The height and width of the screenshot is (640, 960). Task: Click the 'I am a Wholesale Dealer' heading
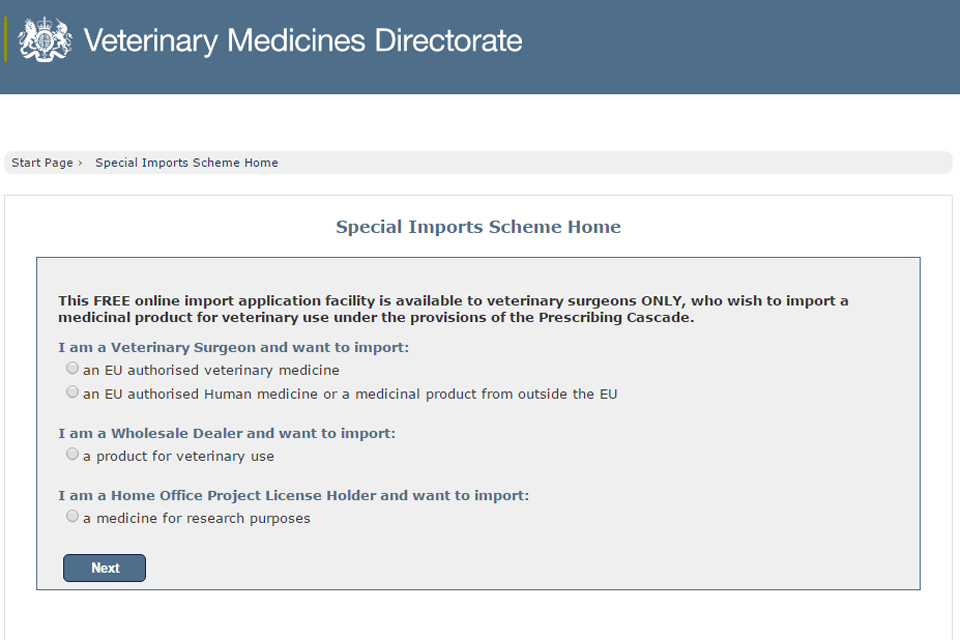[226, 433]
